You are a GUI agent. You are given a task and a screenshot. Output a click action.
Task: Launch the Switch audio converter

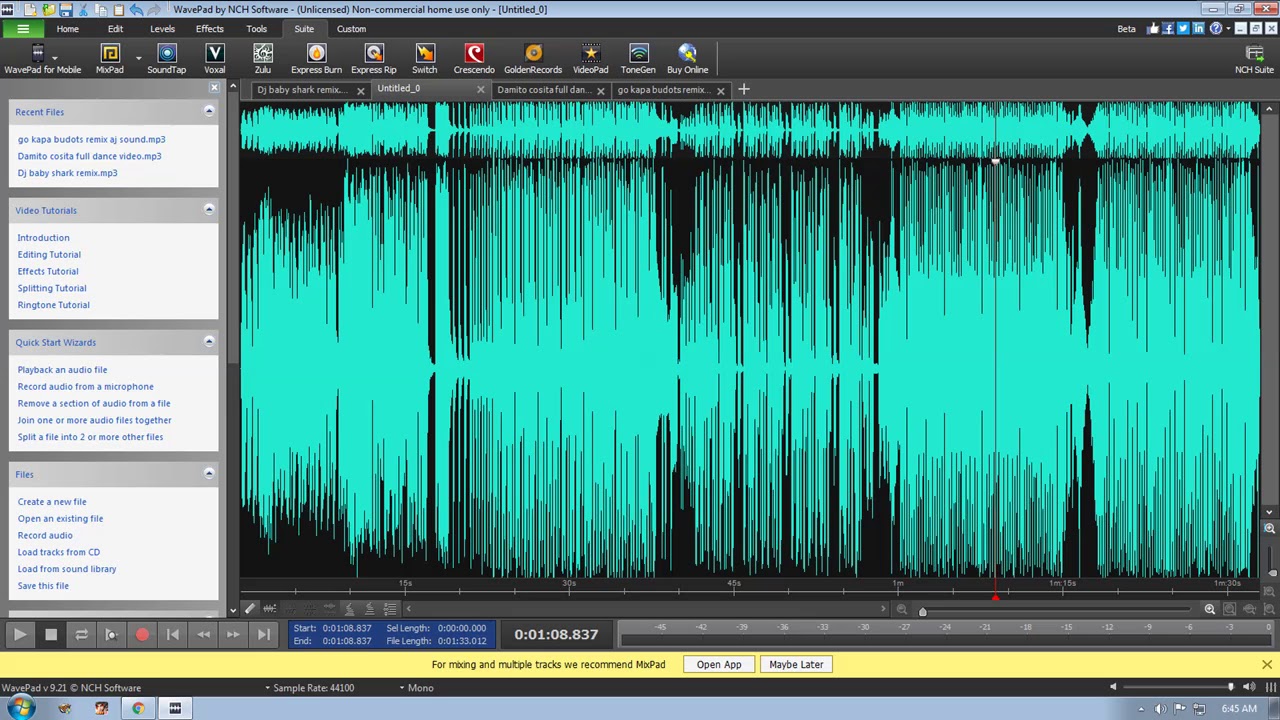425,59
